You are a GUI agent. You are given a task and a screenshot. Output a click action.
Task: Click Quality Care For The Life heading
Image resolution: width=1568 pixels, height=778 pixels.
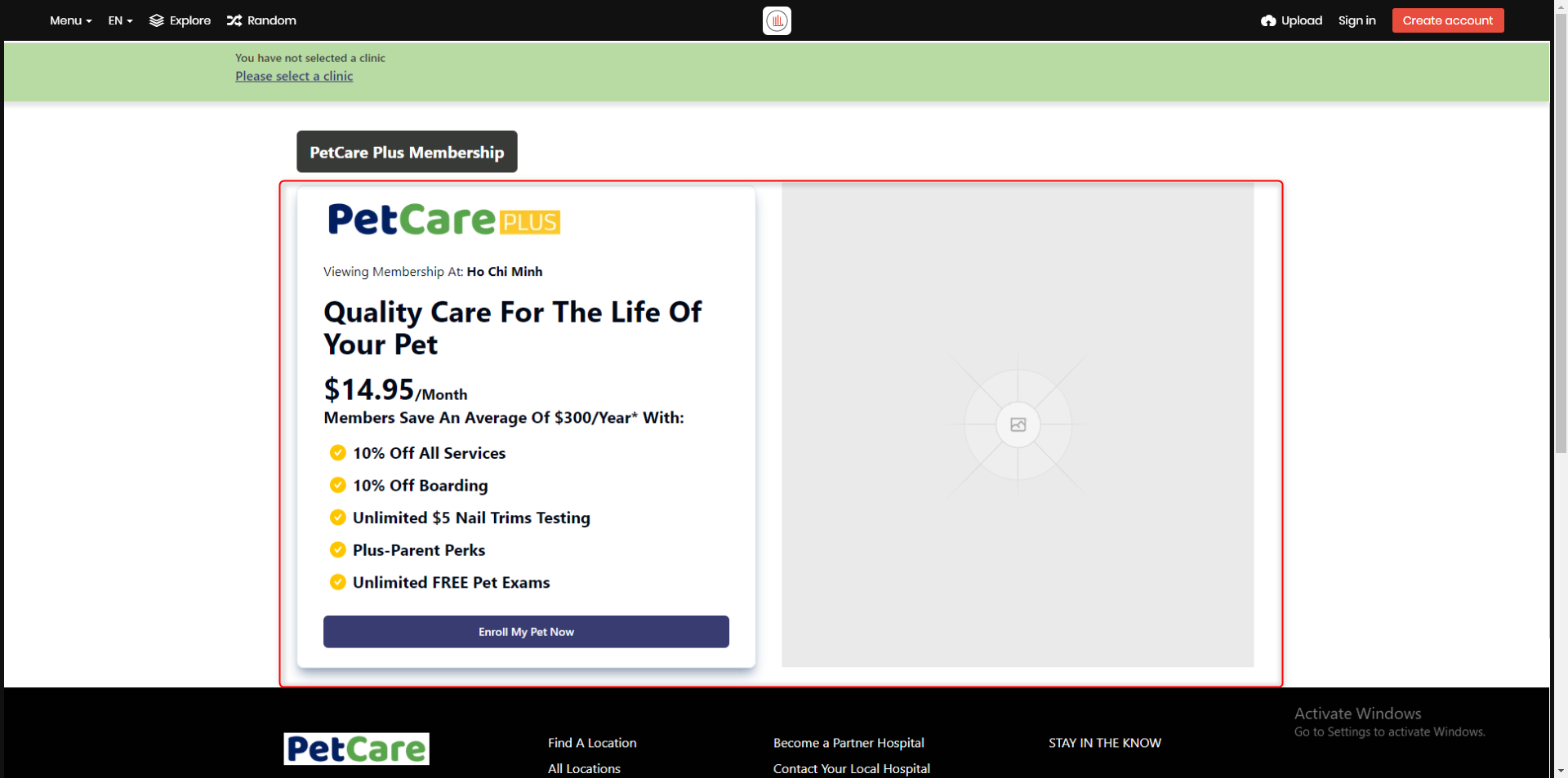point(512,328)
